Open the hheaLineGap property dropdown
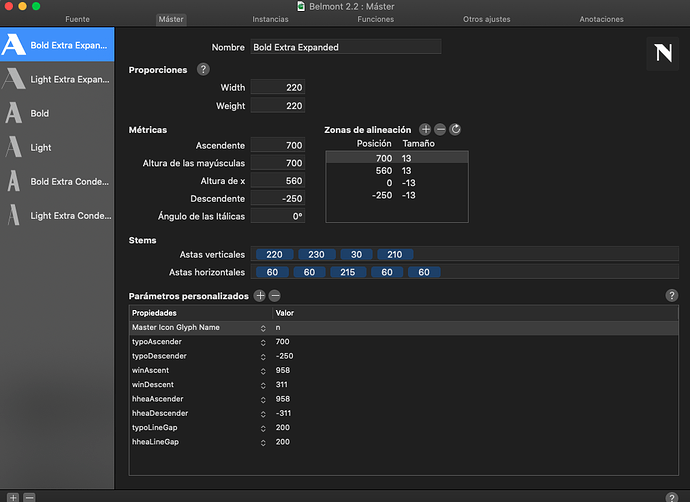Image resolution: width=690 pixels, height=502 pixels. click(x=263, y=441)
